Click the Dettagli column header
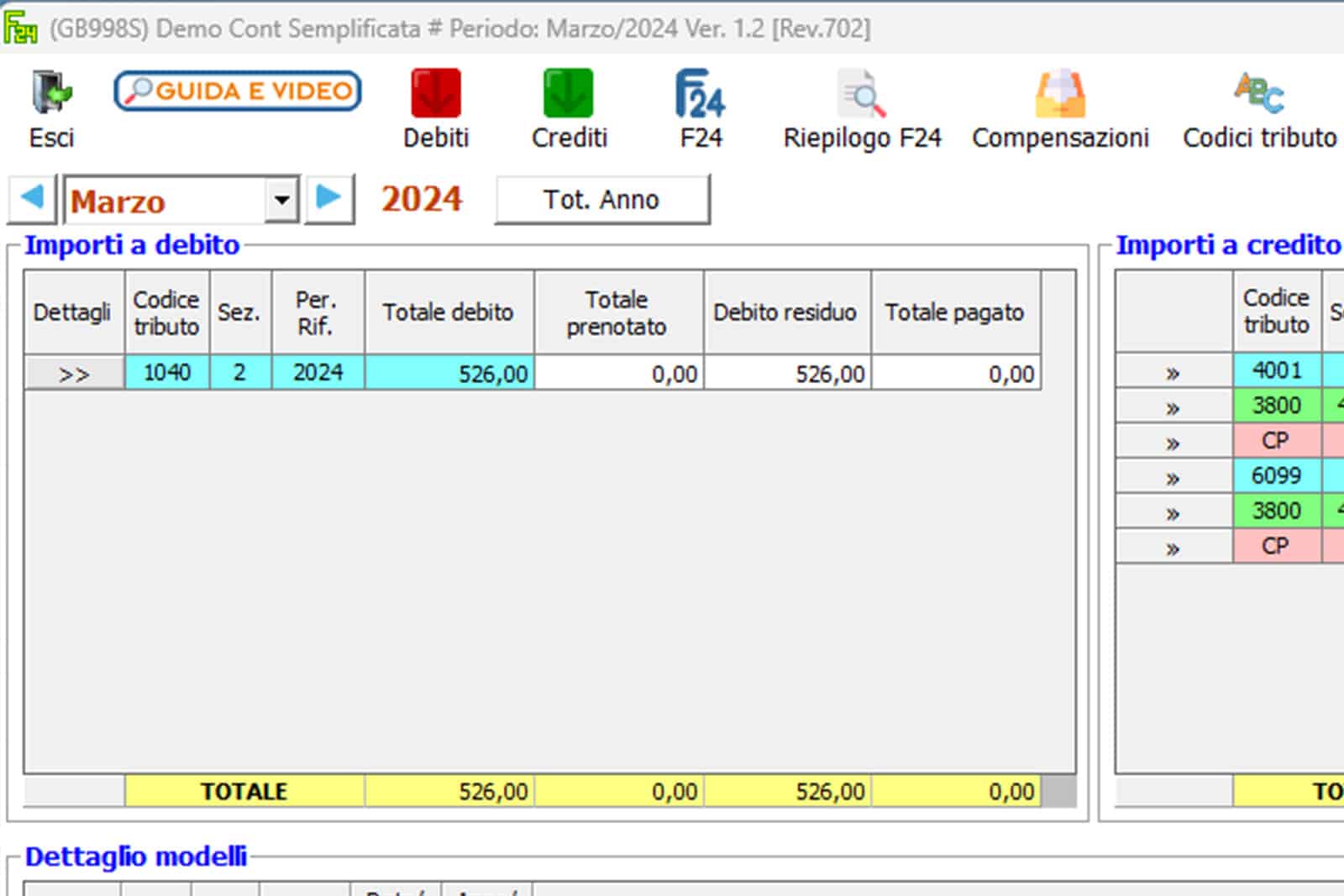This screenshot has width=1344, height=896. point(74,312)
